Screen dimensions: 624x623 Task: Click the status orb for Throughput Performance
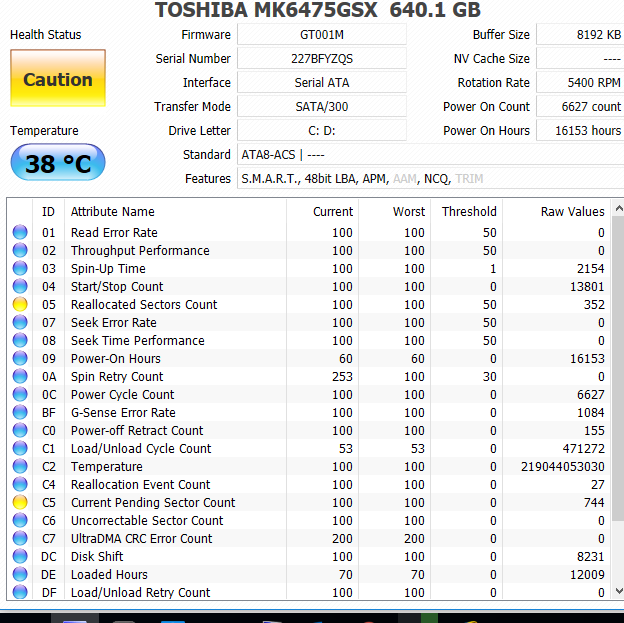pyautogui.click(x=20, y=250)
